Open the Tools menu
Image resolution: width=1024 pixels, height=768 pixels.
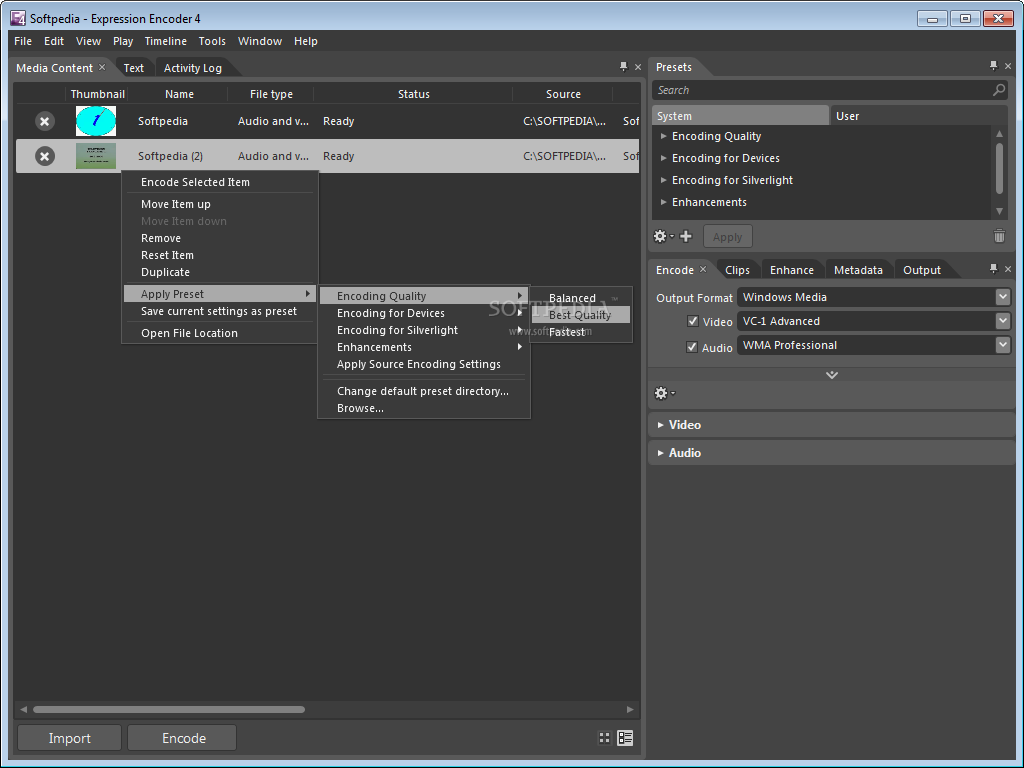(x=212, y=41)
